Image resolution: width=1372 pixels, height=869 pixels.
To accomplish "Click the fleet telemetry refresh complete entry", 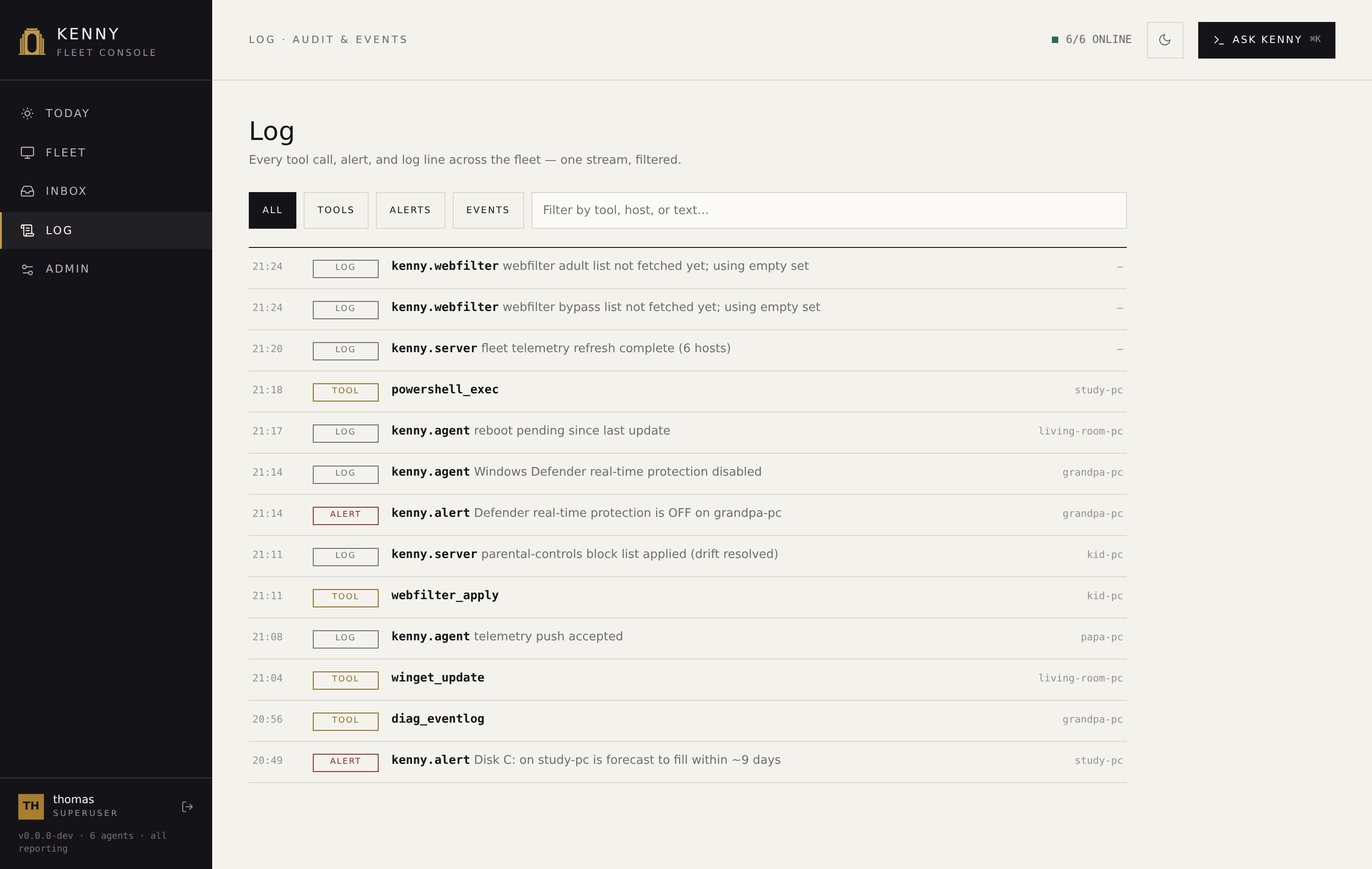I will coord(687,350).
